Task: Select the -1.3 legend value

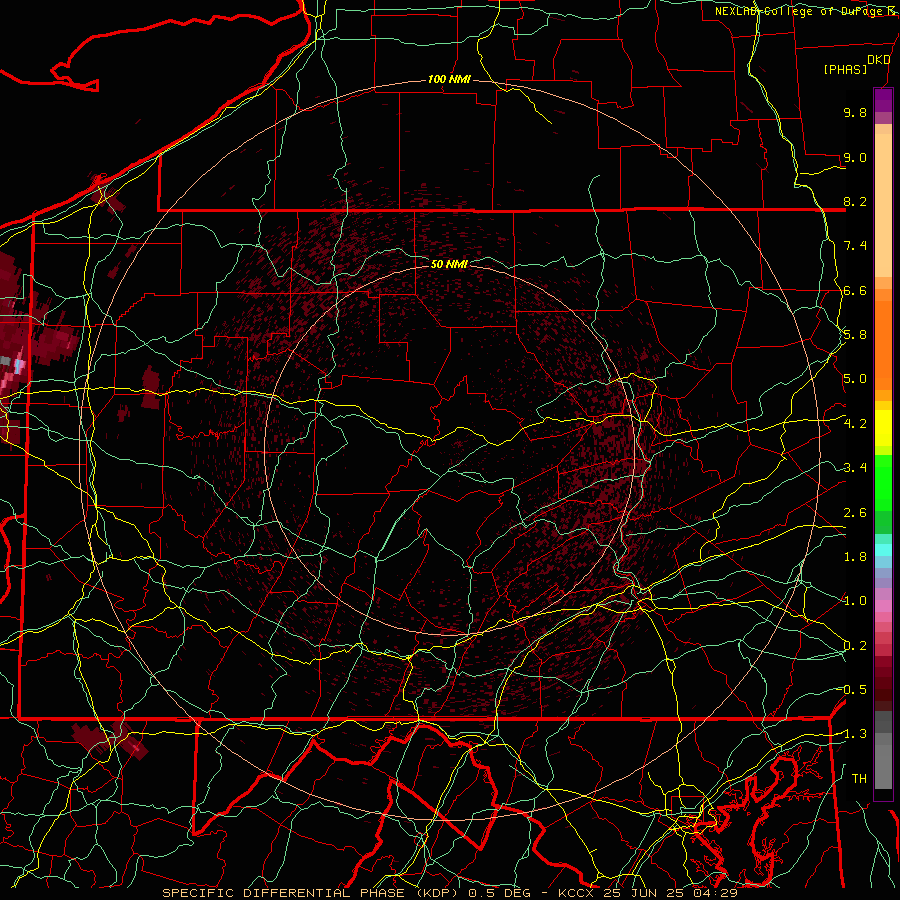Action: pyautogui.click(x=854, y=734)
